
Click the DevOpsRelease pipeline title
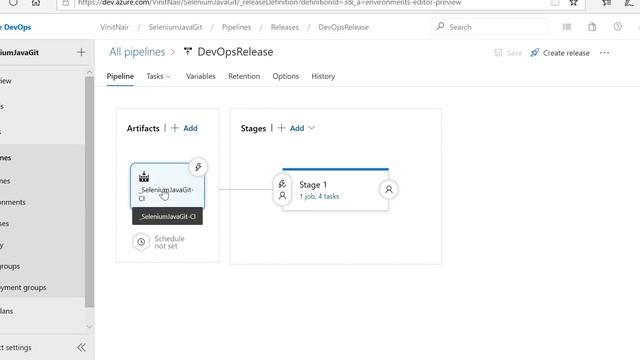236,52
